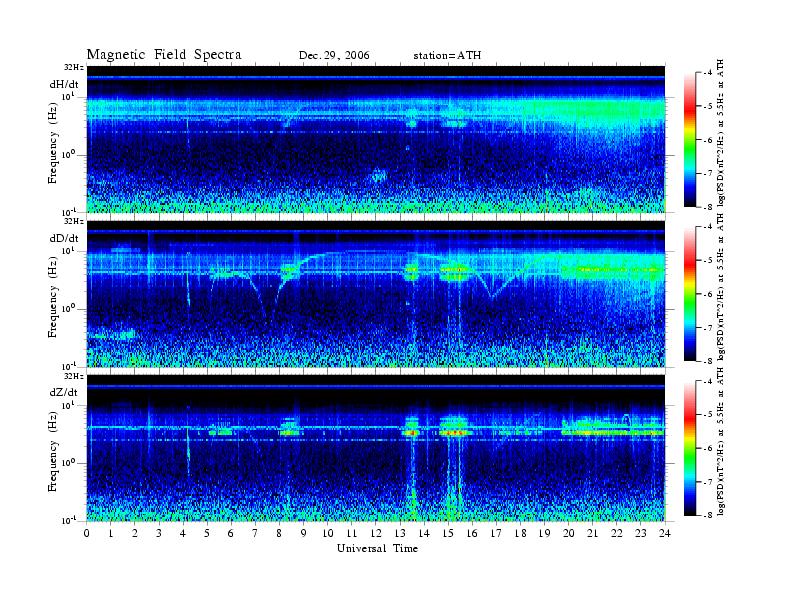Click the dZ/dt spectrogram plot
Screen dimensions: 792x612
[x=376, y=448]
